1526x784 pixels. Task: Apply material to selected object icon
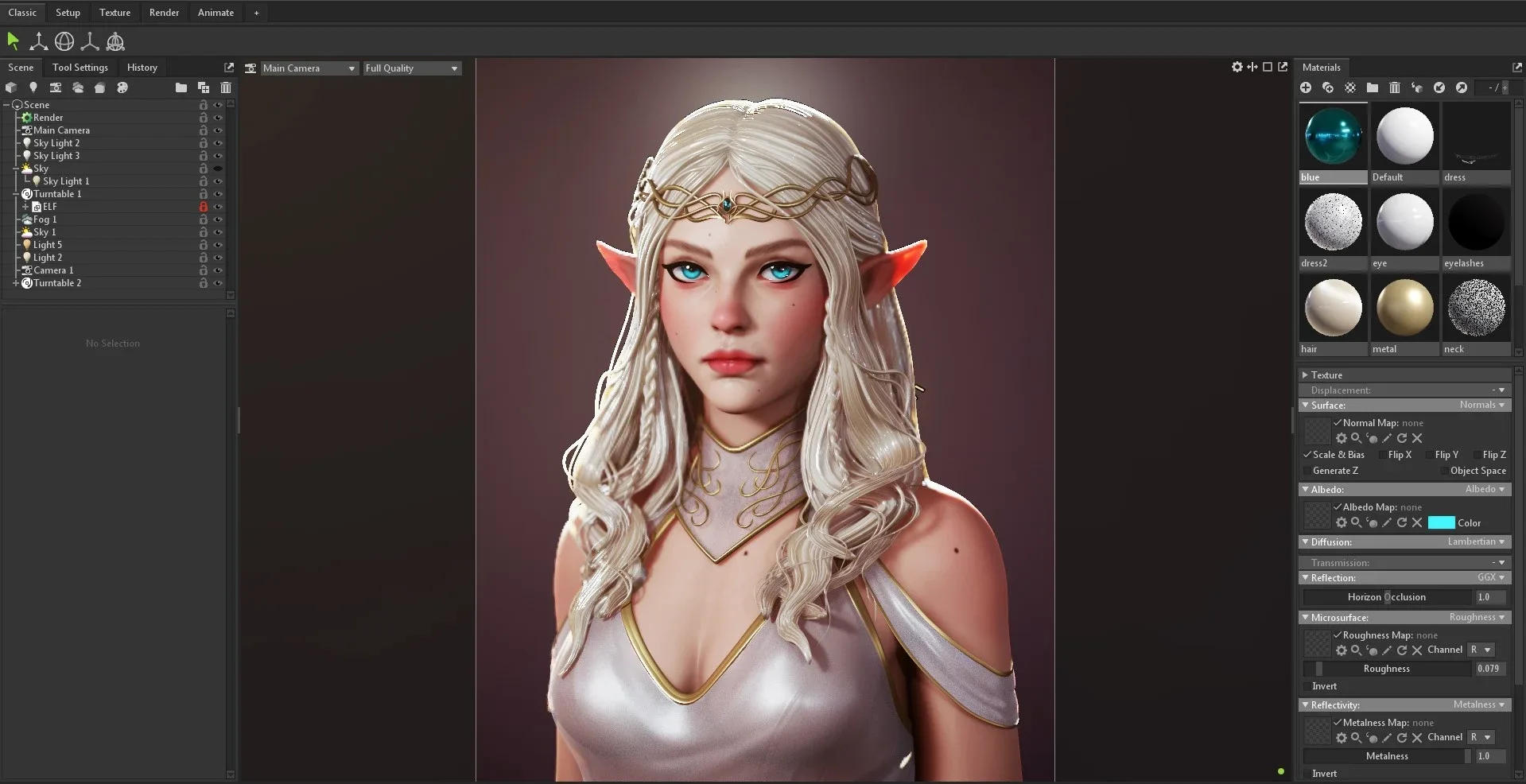click(1417, 87)
